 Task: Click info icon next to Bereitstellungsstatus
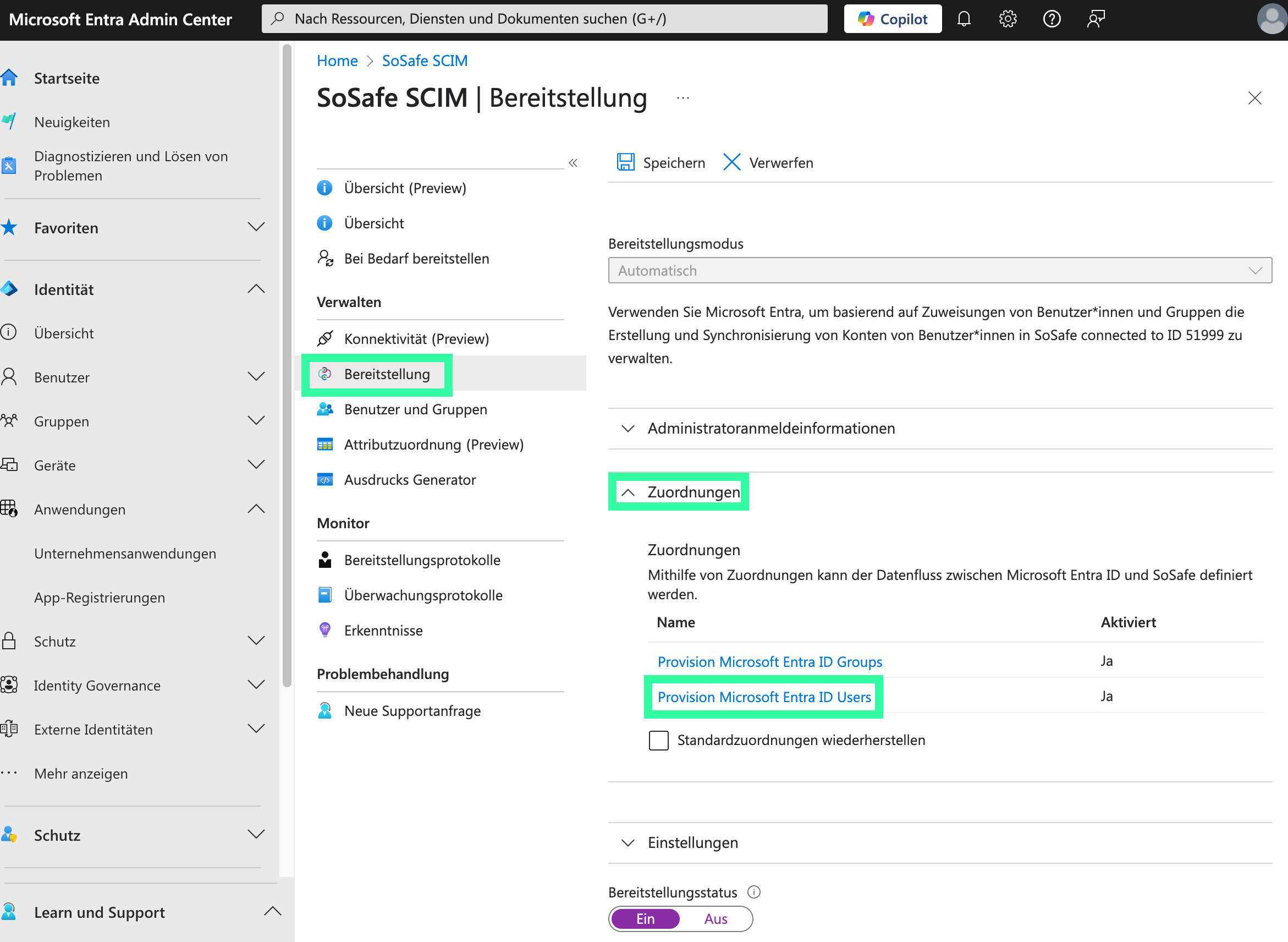[753, 892]
